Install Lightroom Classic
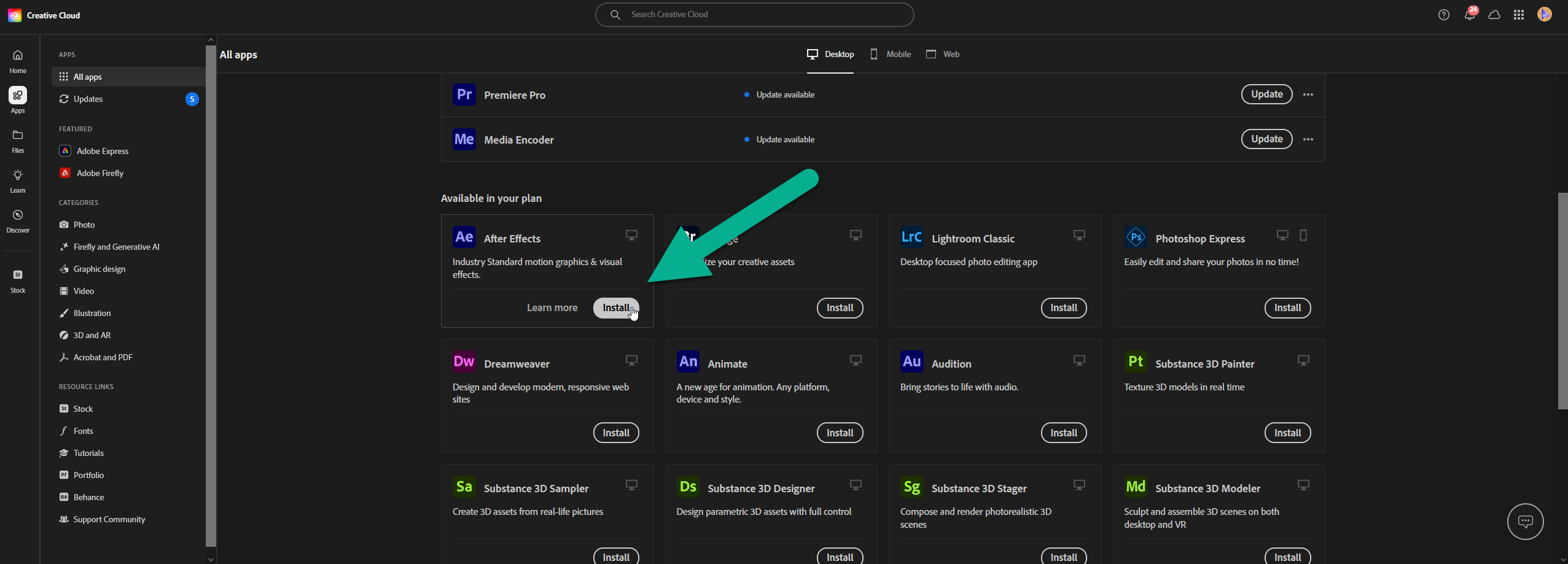1568x564 pixels. [1064, 308]
